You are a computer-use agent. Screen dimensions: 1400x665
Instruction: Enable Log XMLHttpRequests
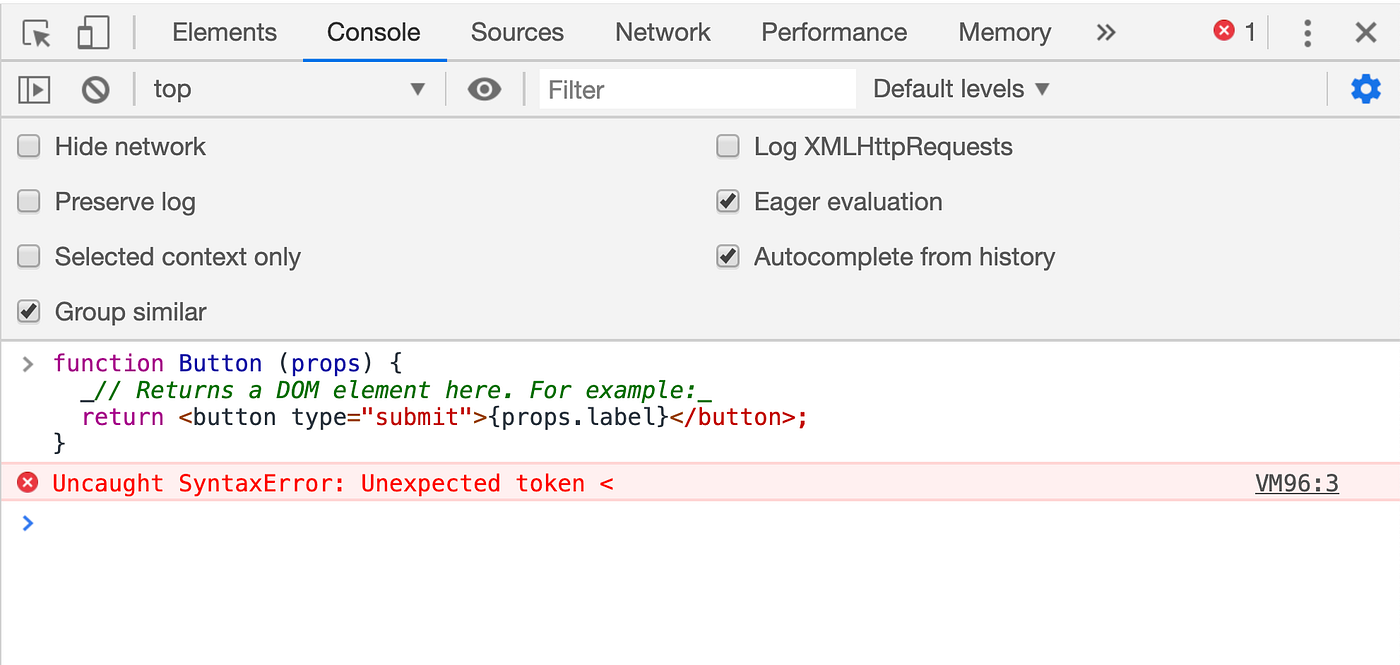(x=728, y=146)
